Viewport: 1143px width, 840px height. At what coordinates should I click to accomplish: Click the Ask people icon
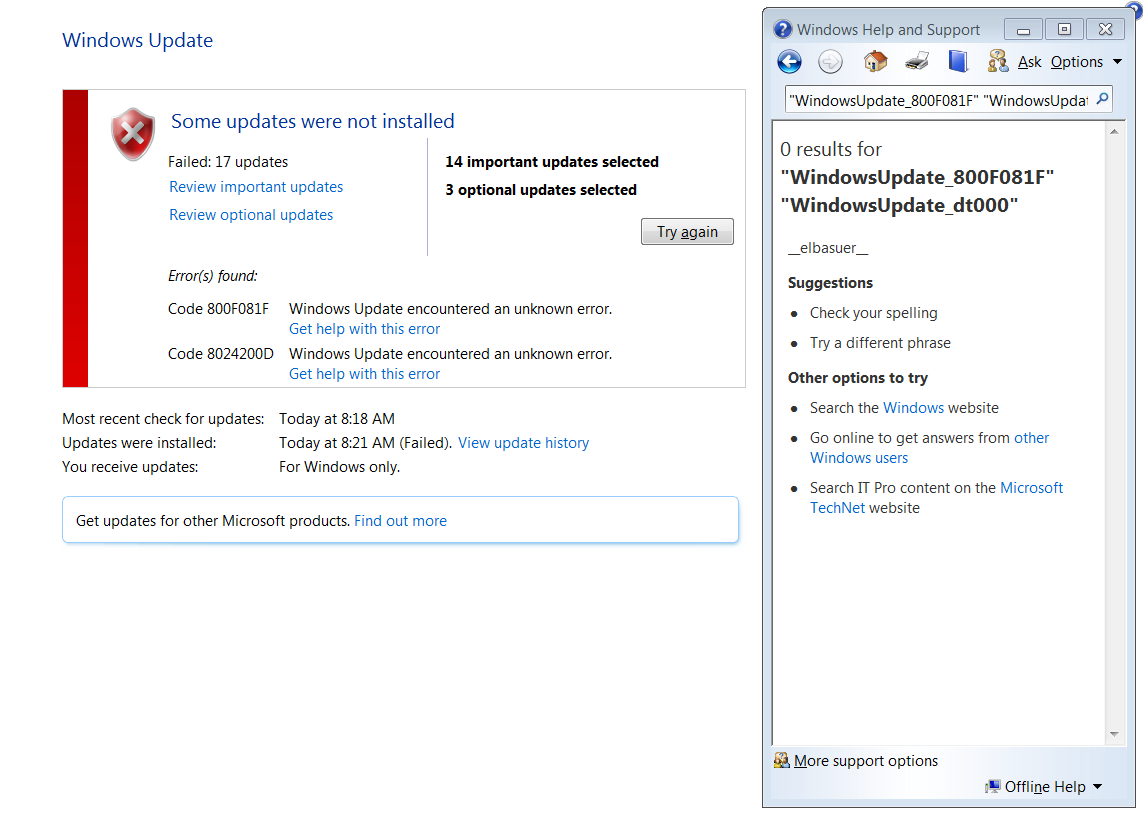997,61
